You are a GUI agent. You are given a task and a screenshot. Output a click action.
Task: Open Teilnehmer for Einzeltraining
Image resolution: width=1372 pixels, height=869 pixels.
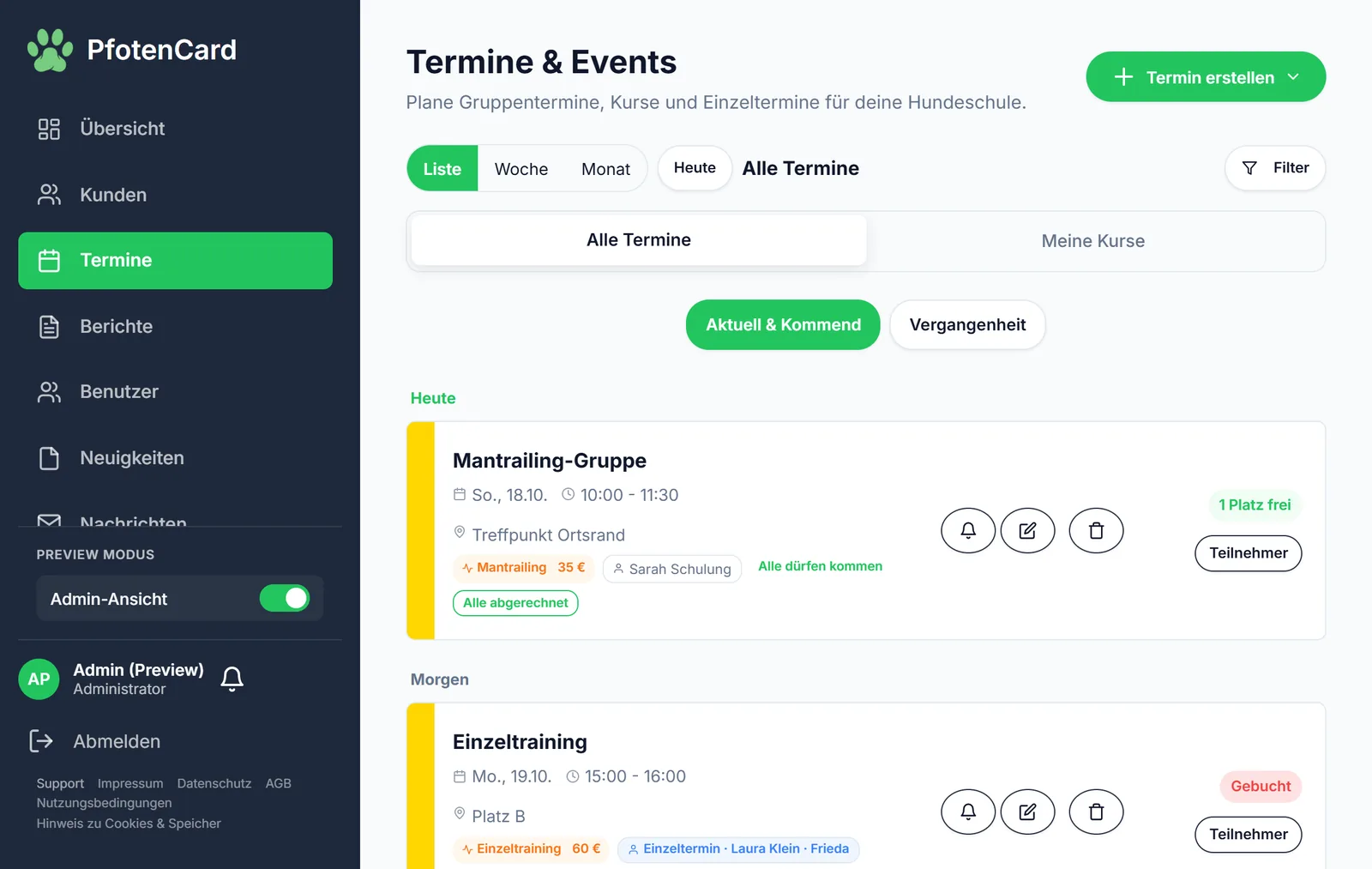coord(1249,835)
